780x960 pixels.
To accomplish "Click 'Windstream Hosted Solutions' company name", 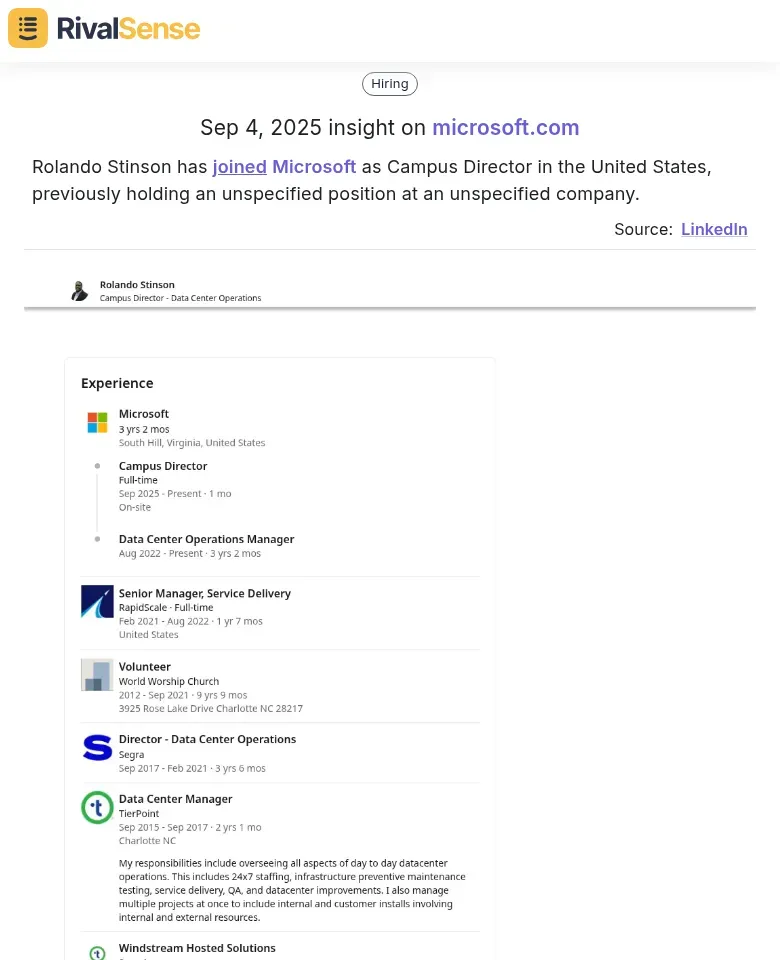I will coord(197,948).
